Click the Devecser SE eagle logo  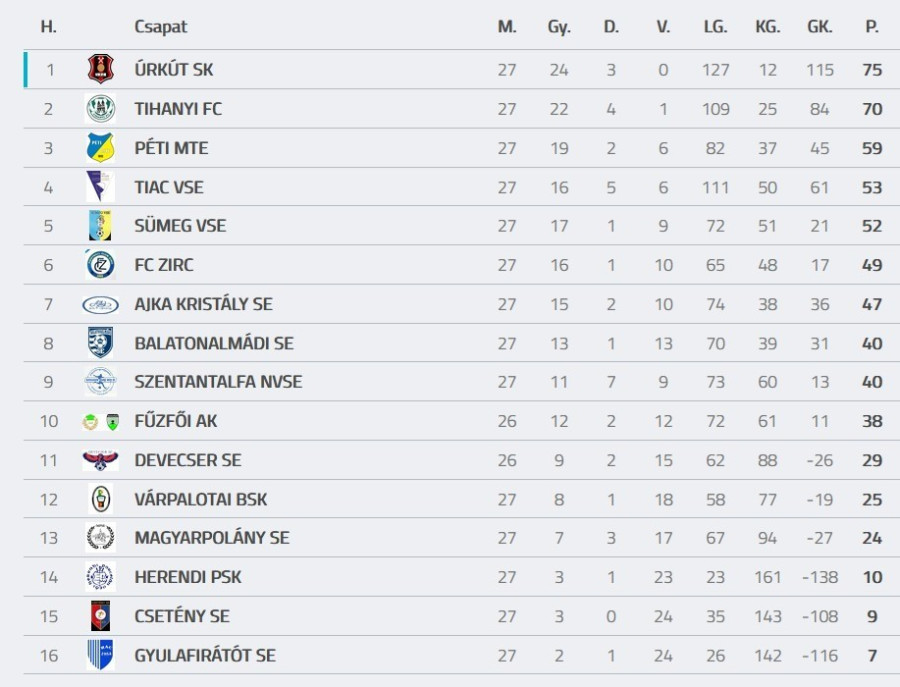pos(100,460)
